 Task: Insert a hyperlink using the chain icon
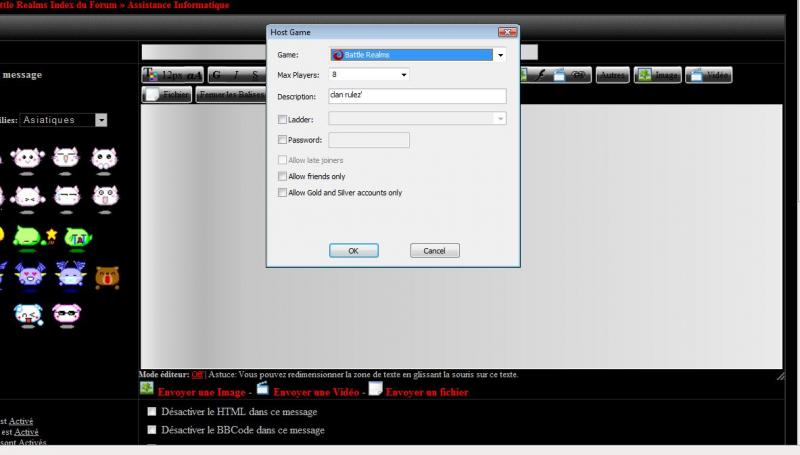pyautogui.click(x=578, y=75)
